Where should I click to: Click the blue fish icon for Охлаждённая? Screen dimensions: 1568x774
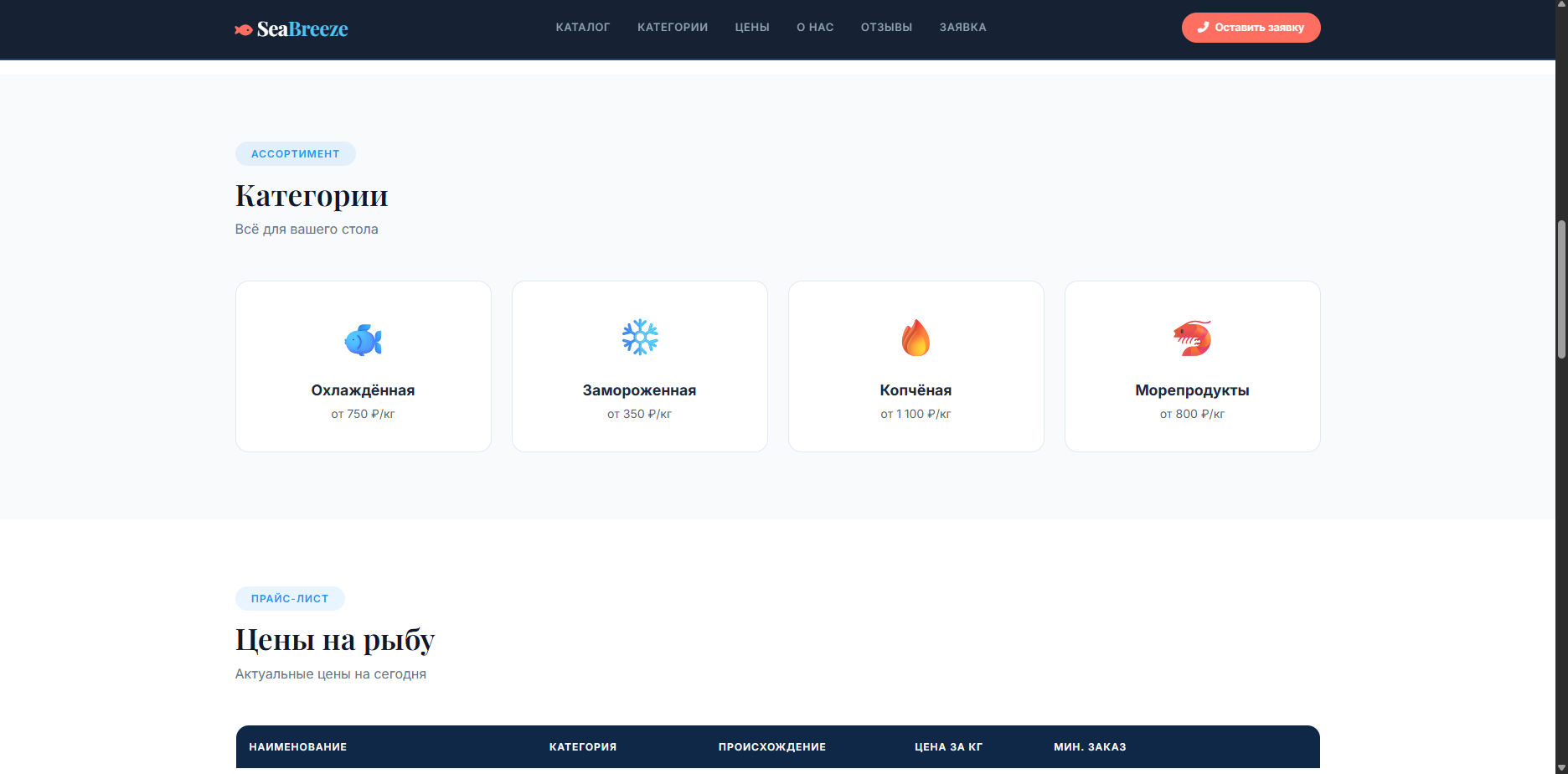click(364, 339)
